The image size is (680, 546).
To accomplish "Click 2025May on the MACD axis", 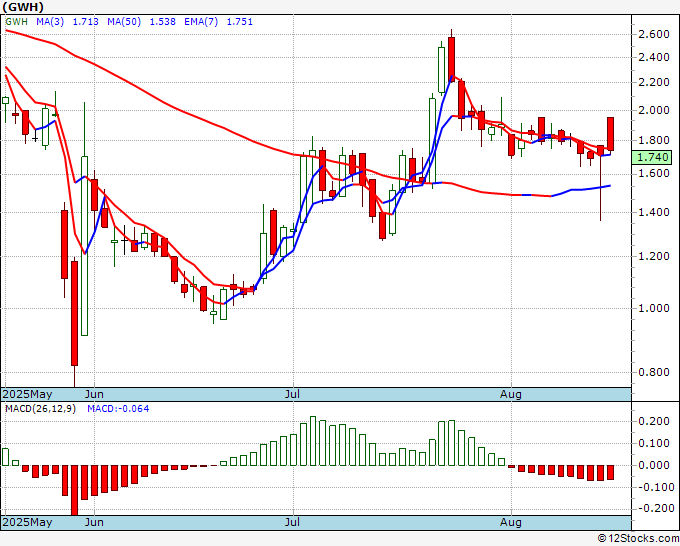I will click(x=27, y=522).
